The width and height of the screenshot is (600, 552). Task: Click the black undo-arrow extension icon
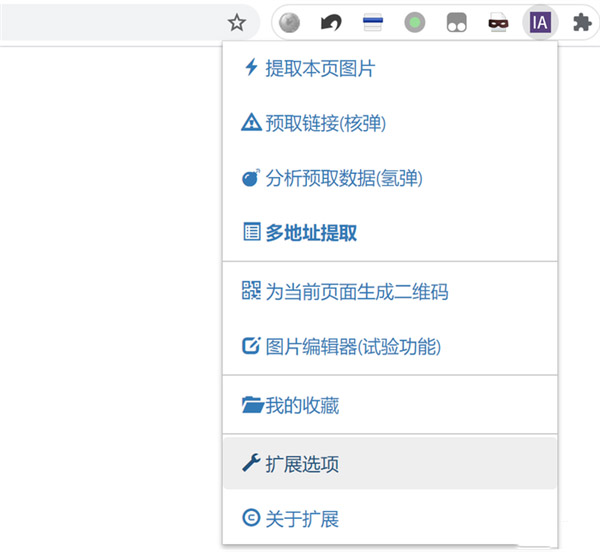[x=331, y=23]
